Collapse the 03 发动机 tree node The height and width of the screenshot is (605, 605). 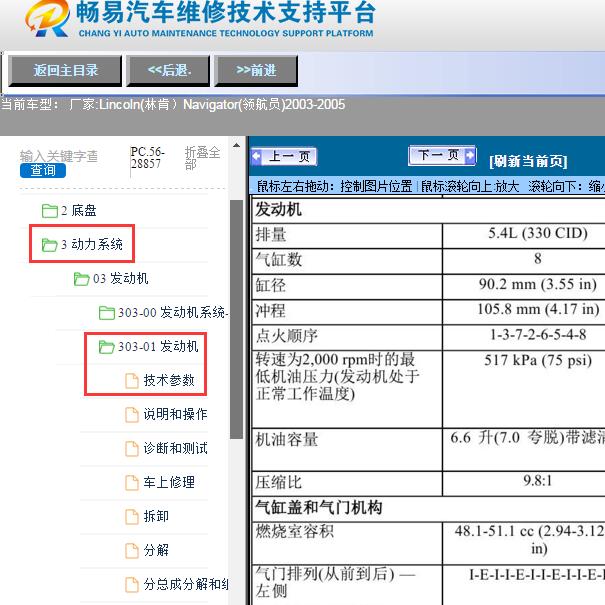point(120,279)
